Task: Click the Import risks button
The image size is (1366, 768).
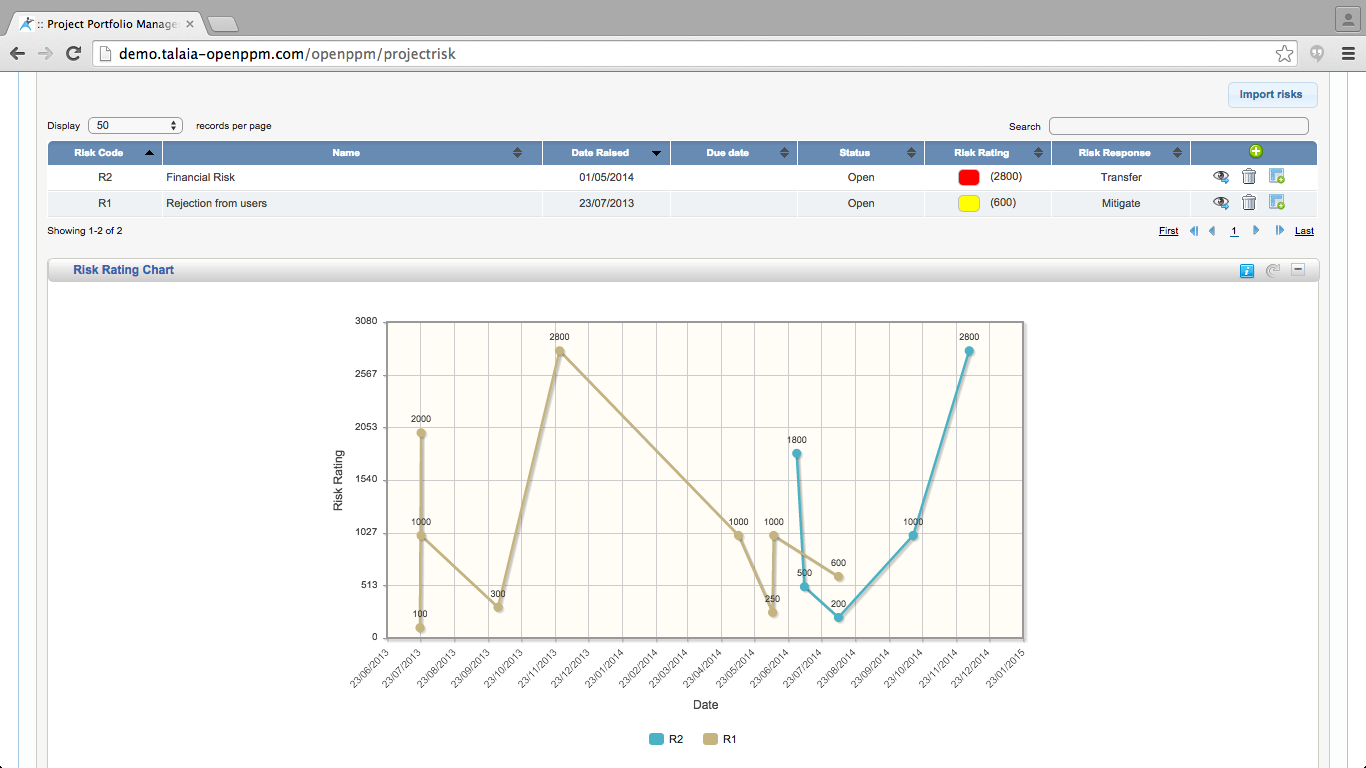Action: click(1272, 94)
